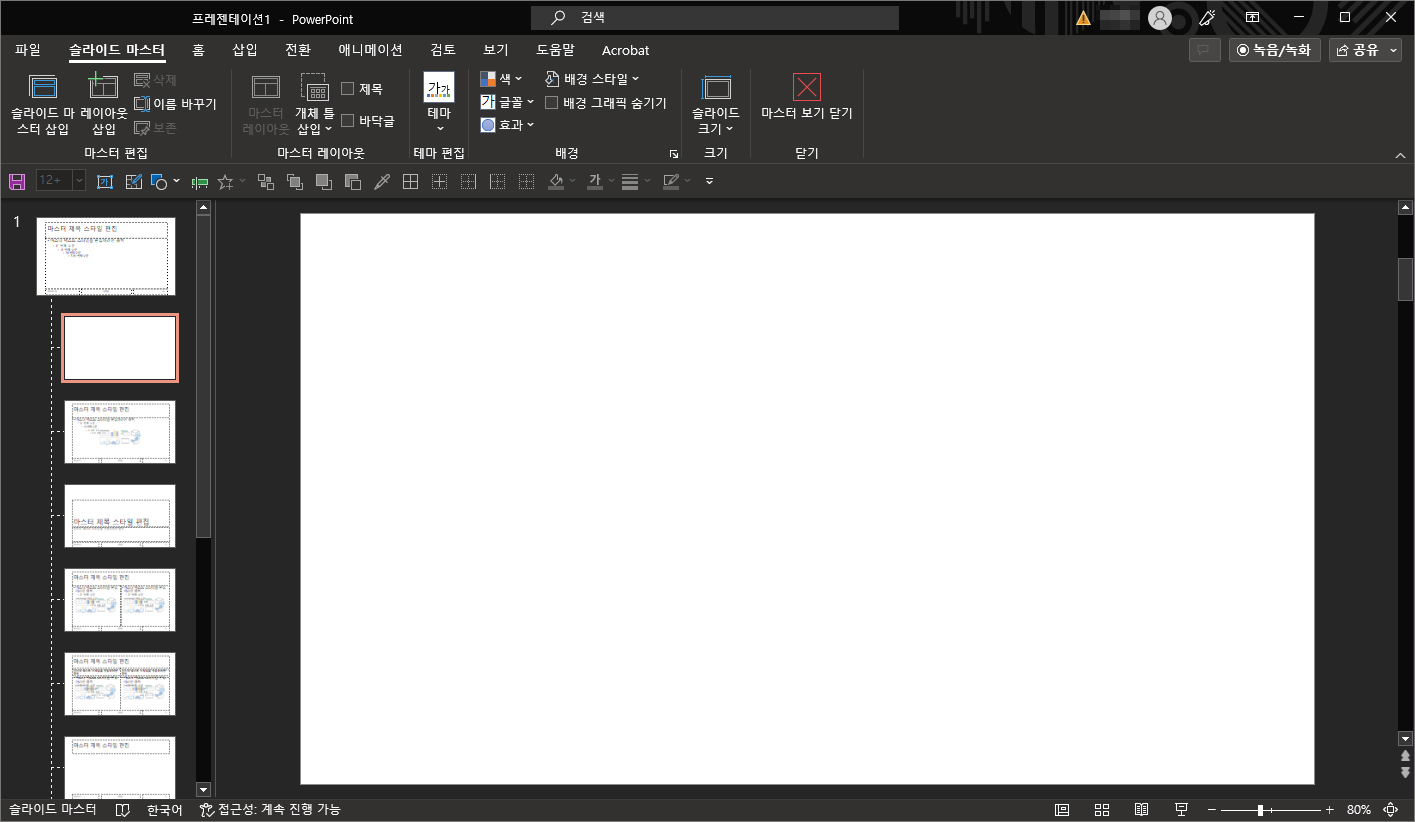This screenshot has height=822, width=1415.
Task: Toggle the Footers (바닥글) checkbox
Action: (348, 120)
